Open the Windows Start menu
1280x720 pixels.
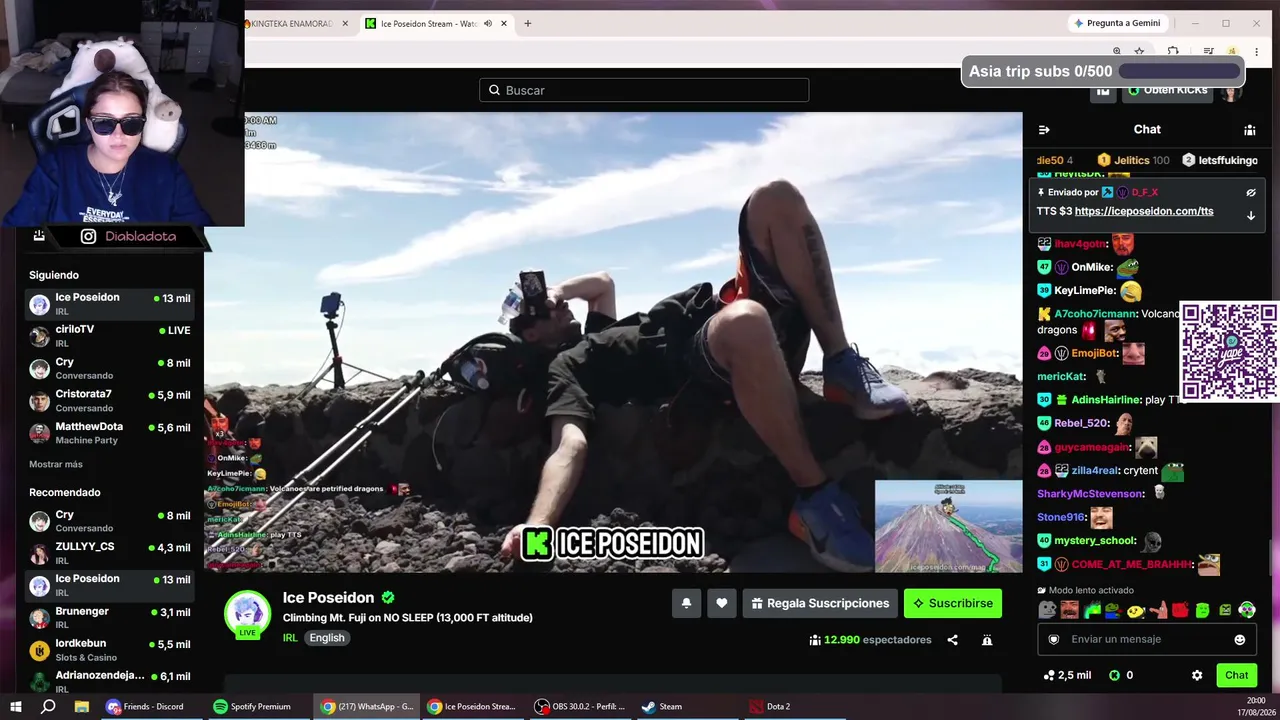point(16,706)
